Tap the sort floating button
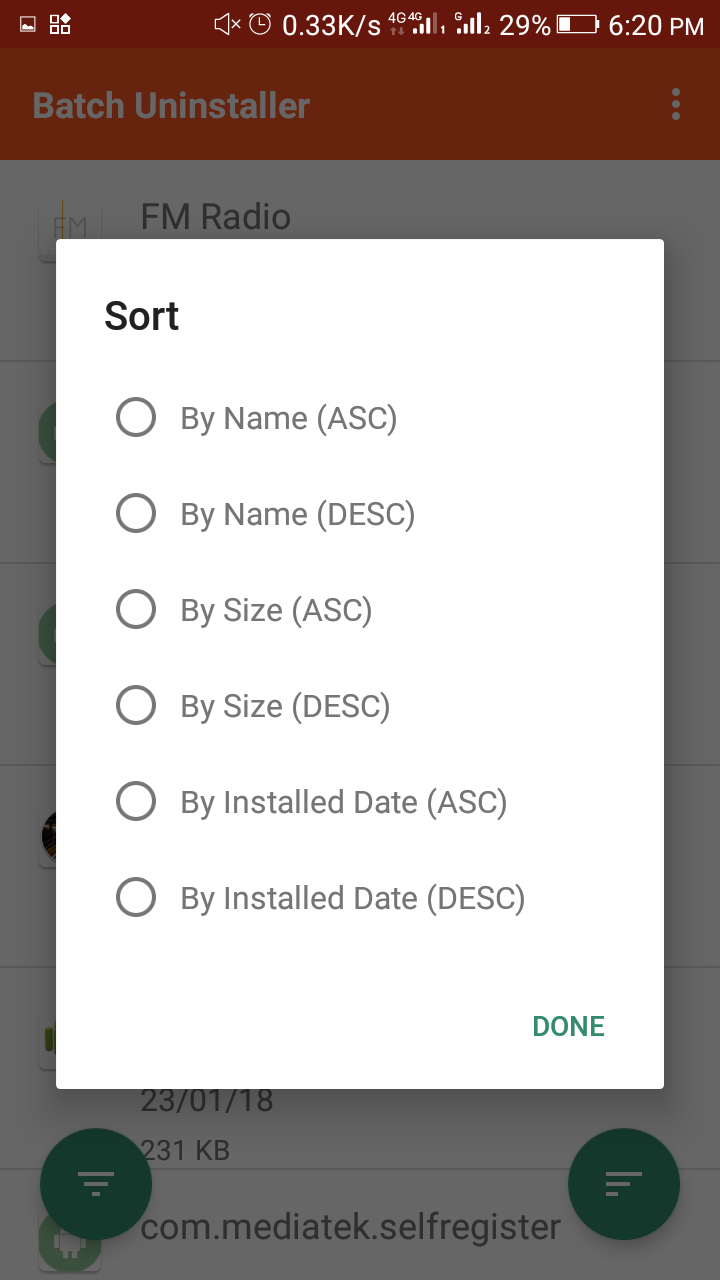This screenshot has height=1280, width=720. 624,1184
